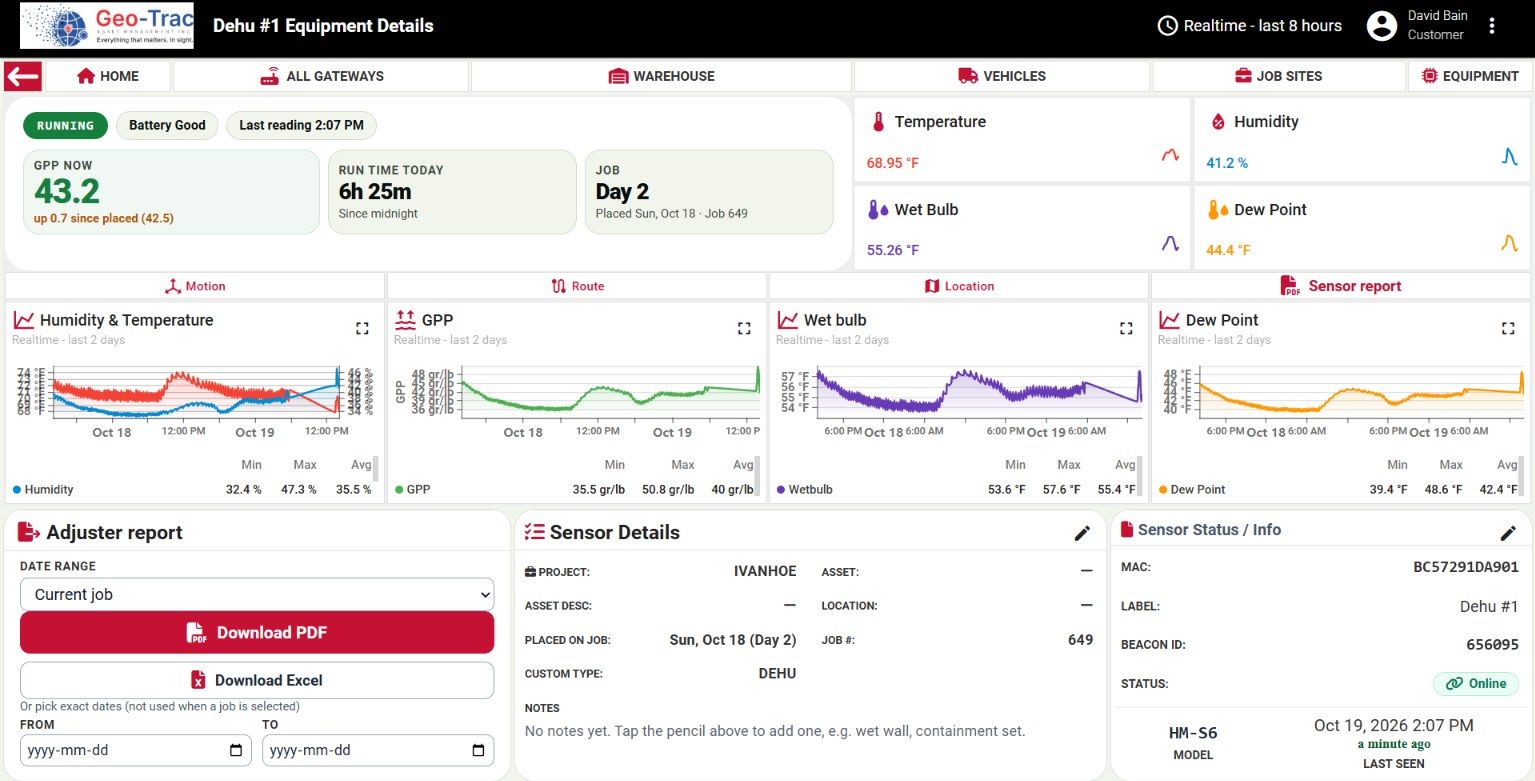
Task: Expand the Humidity & Temperature chart fullscreen
Action: (362, 328)
